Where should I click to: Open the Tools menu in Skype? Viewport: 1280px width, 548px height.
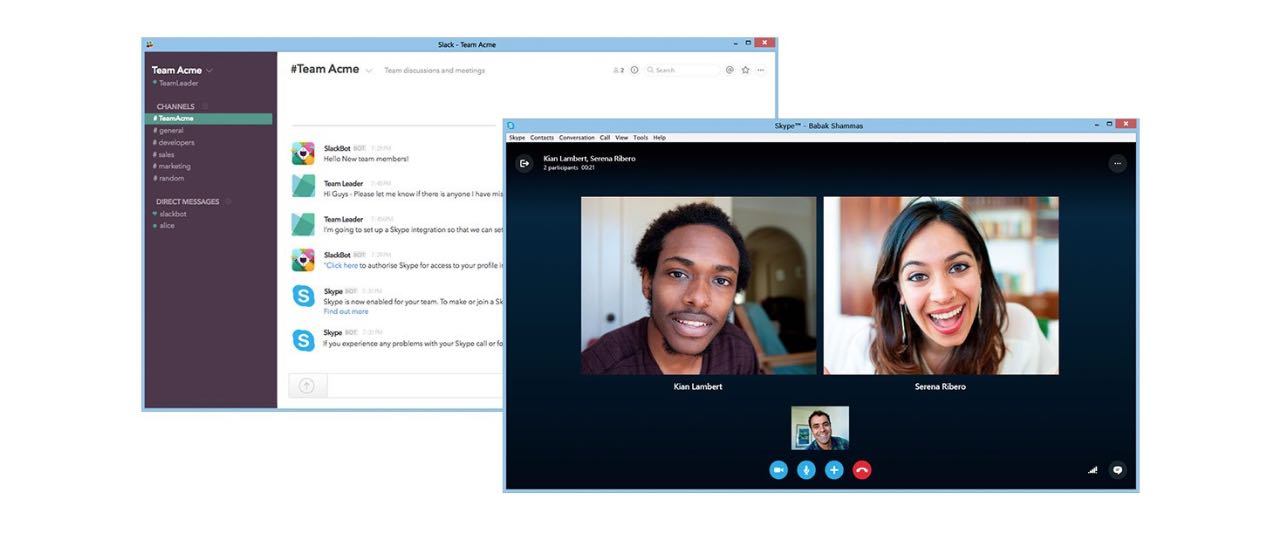tap(641, 137)
